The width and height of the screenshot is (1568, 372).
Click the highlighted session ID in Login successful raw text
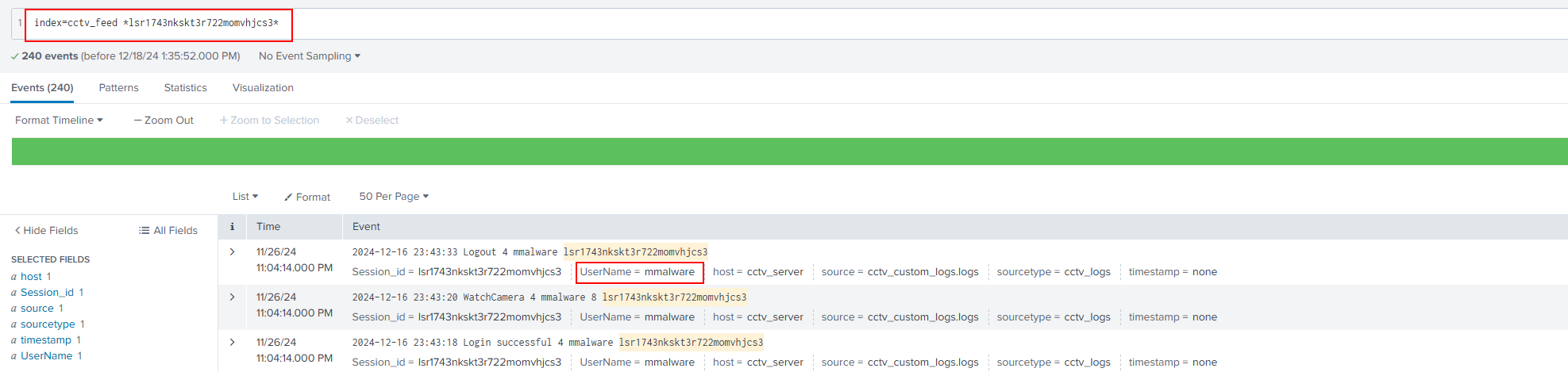[x=691, y=343]
